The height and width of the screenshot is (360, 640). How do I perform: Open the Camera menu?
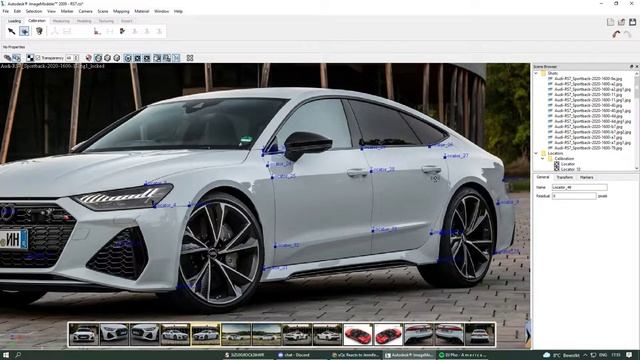[85, 11]
